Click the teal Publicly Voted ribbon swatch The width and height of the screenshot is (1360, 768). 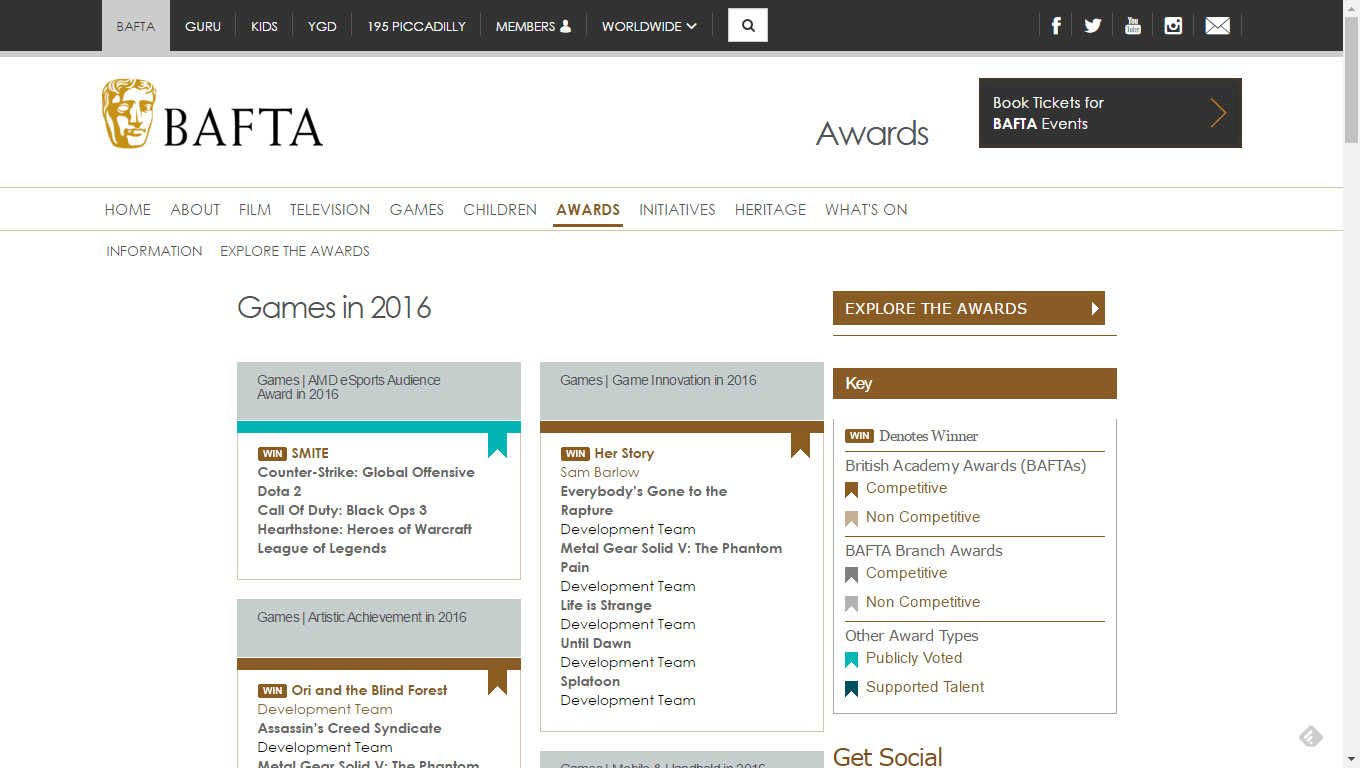(x=852, y=659)
